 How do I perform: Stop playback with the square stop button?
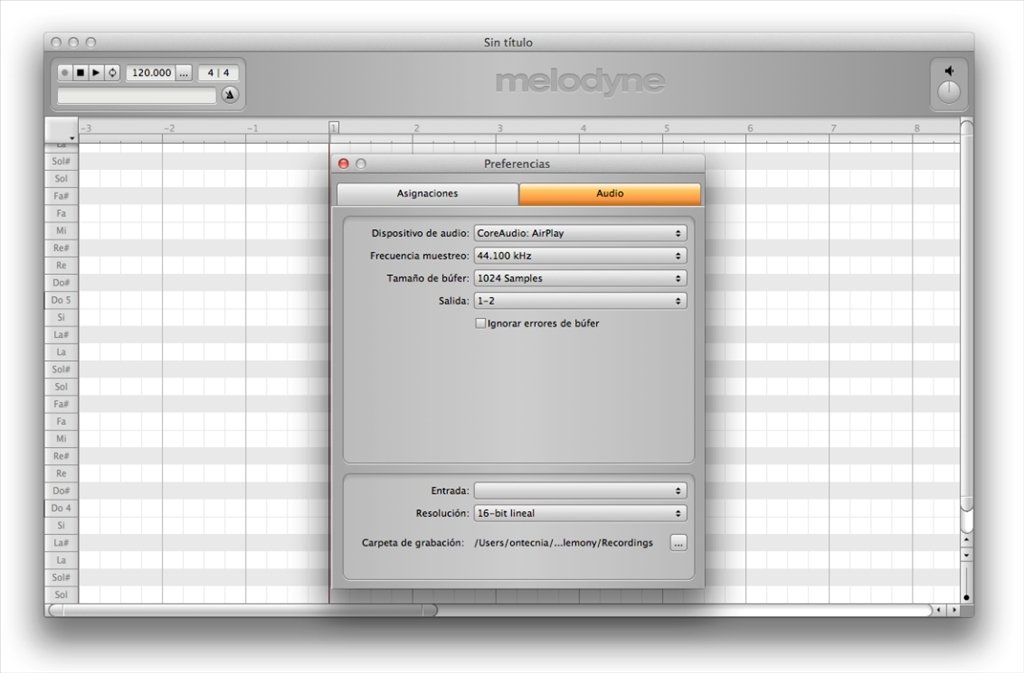coord(80,72)
